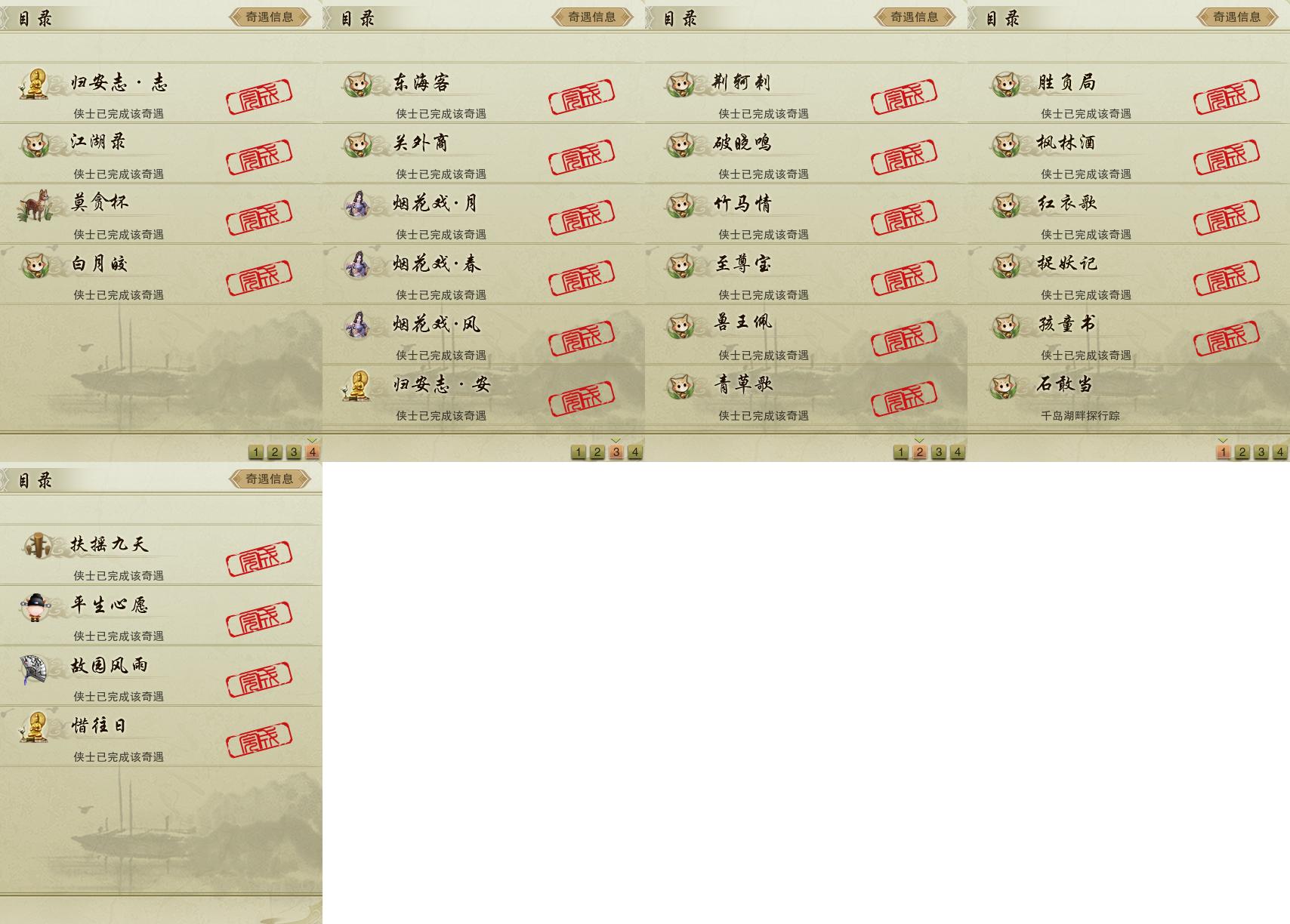
Task: Select the 烟花戏·风 adventure title
Action: 437,325
